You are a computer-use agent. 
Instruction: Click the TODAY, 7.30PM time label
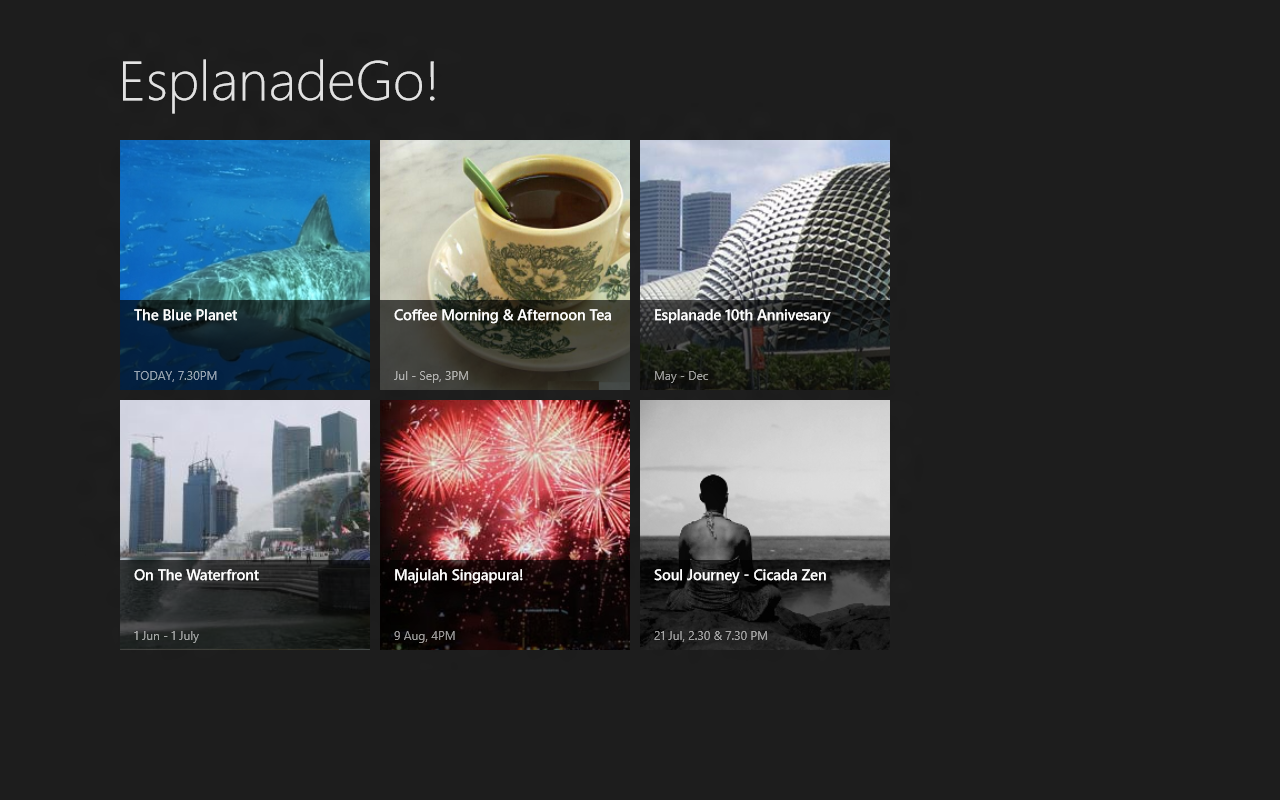pos(175,376)
